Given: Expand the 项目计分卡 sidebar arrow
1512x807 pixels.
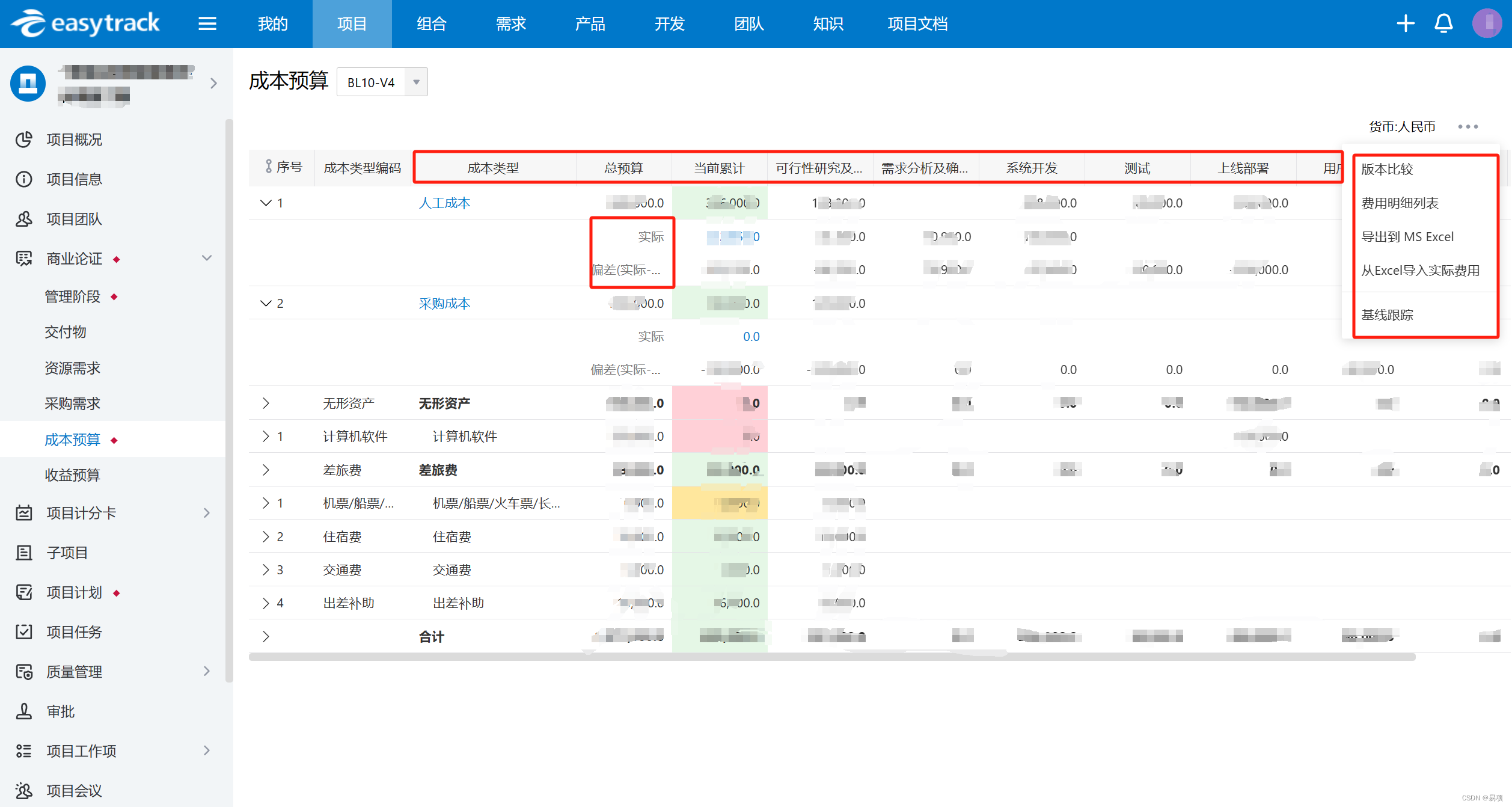Looking at the screenshot, I should click(207, 513).
